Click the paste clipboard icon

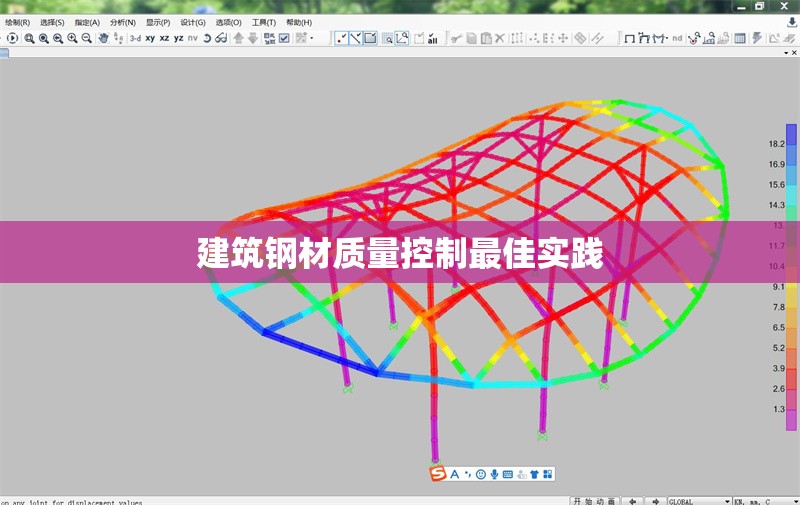486,38
